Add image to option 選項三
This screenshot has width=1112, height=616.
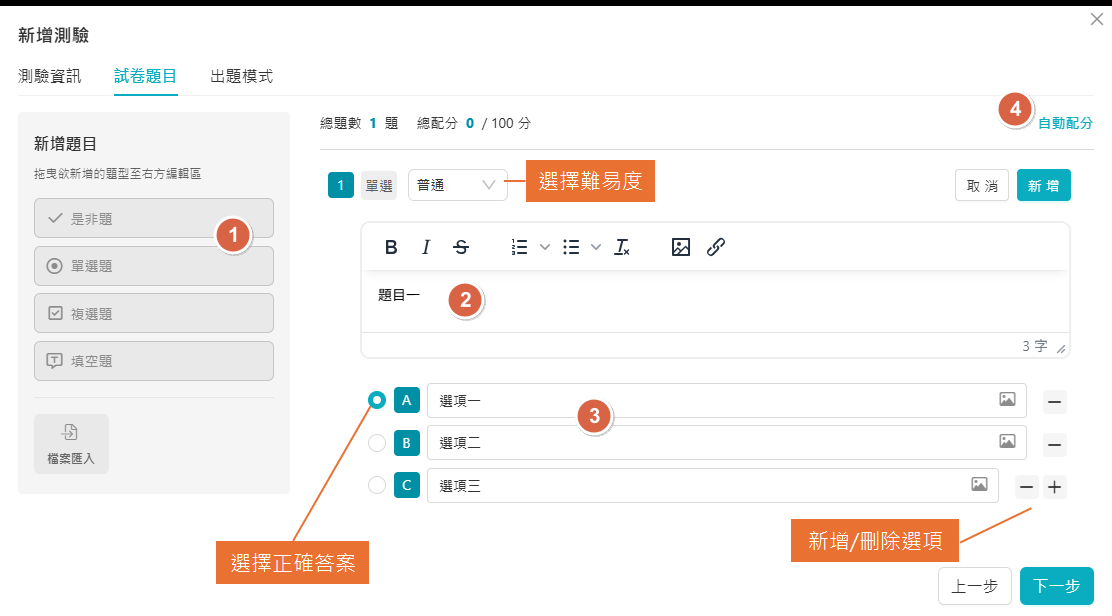pyautogui.click(x=979, y=484)
